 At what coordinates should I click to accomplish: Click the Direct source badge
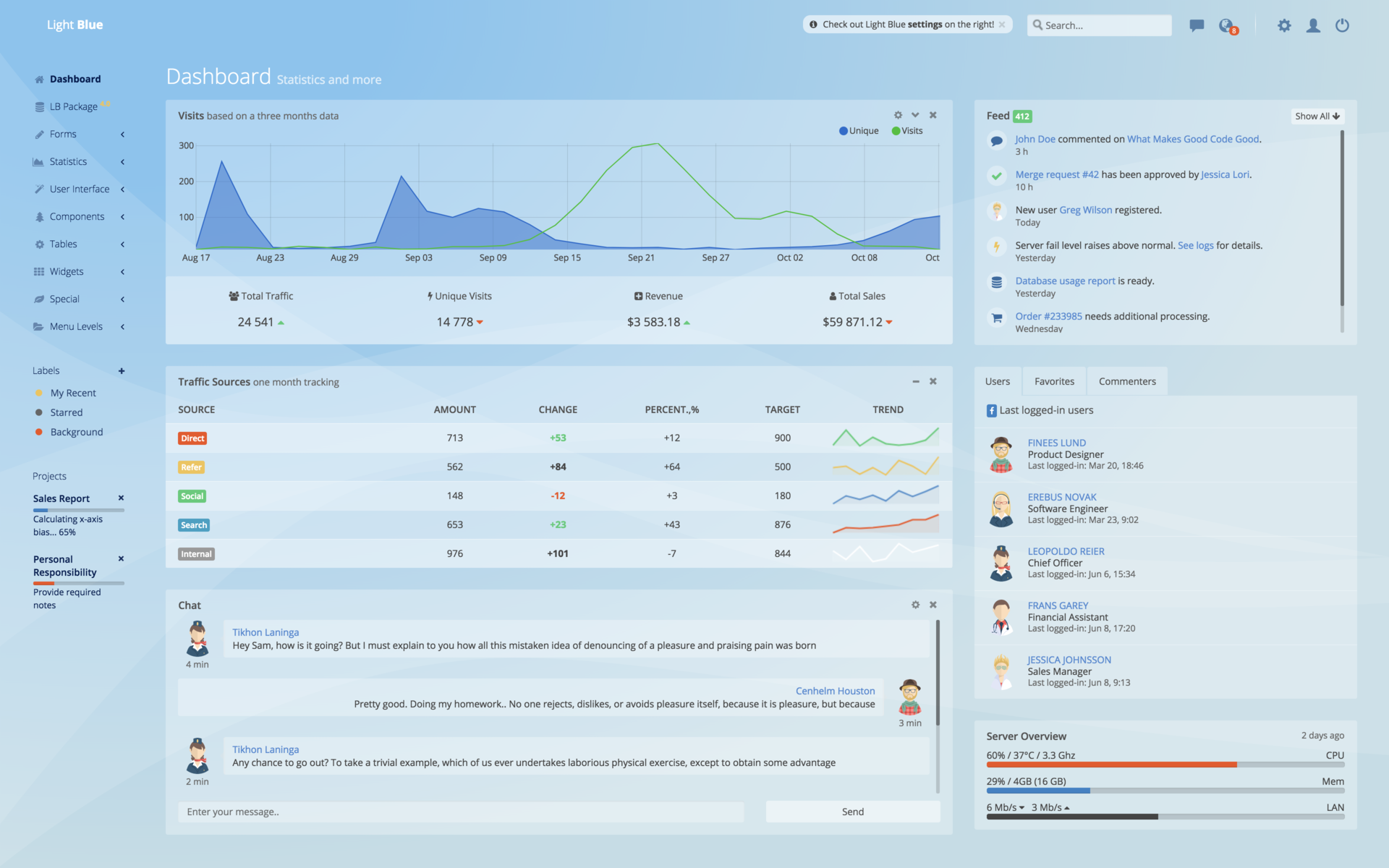tap(192, 438)
